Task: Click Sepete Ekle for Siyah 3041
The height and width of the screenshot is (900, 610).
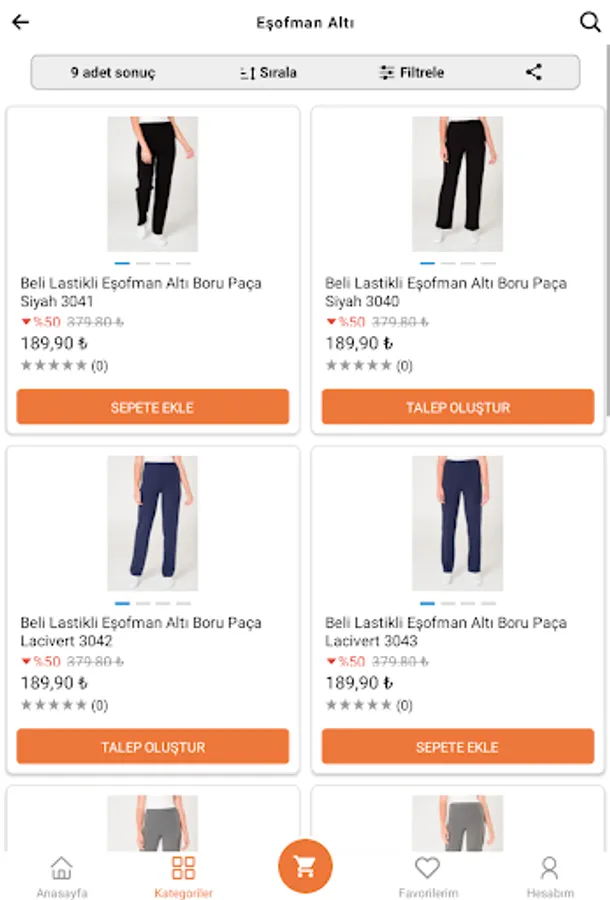Action: click(x=152, y=407)
